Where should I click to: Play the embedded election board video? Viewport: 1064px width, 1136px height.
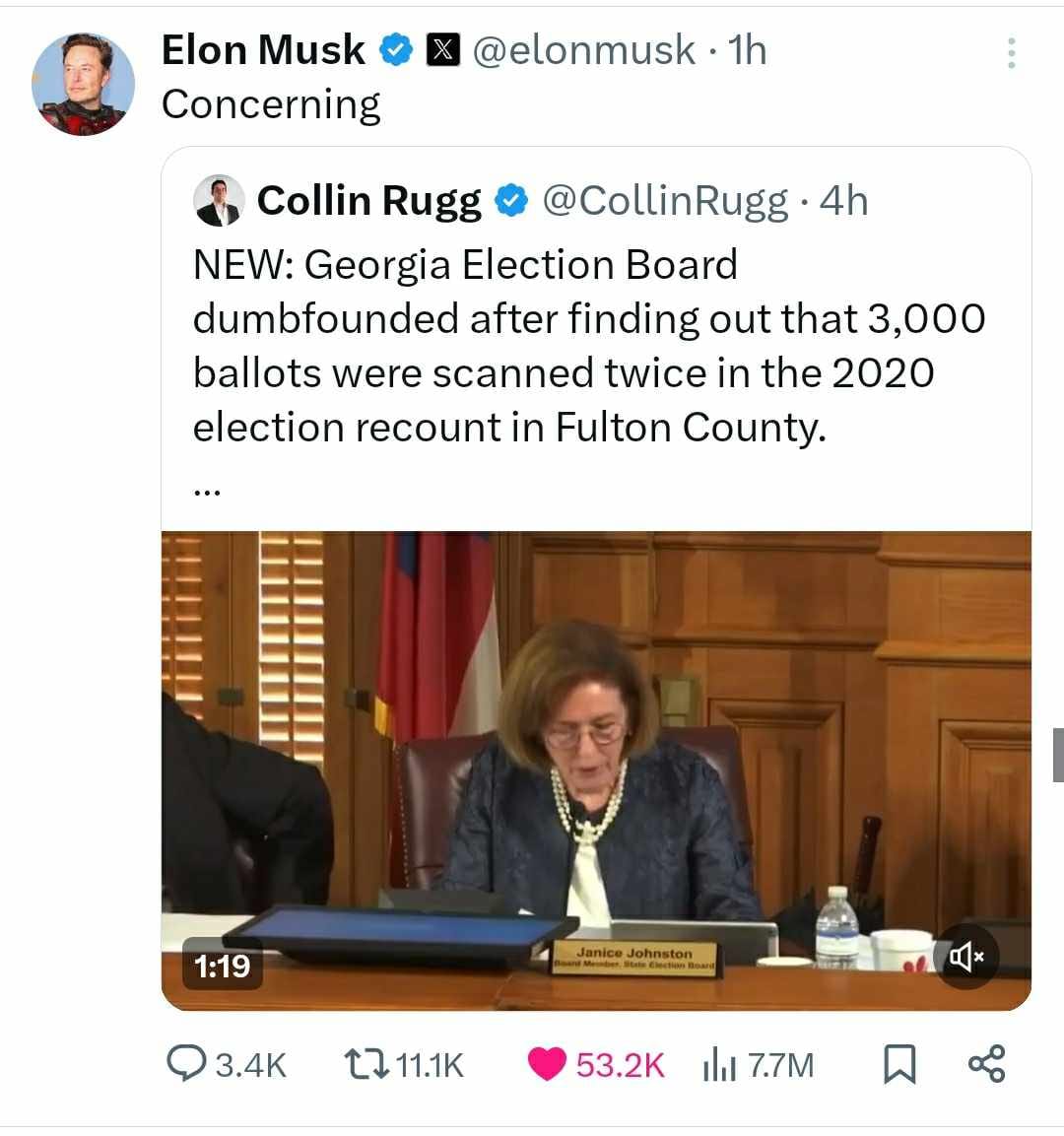(596, 770)
